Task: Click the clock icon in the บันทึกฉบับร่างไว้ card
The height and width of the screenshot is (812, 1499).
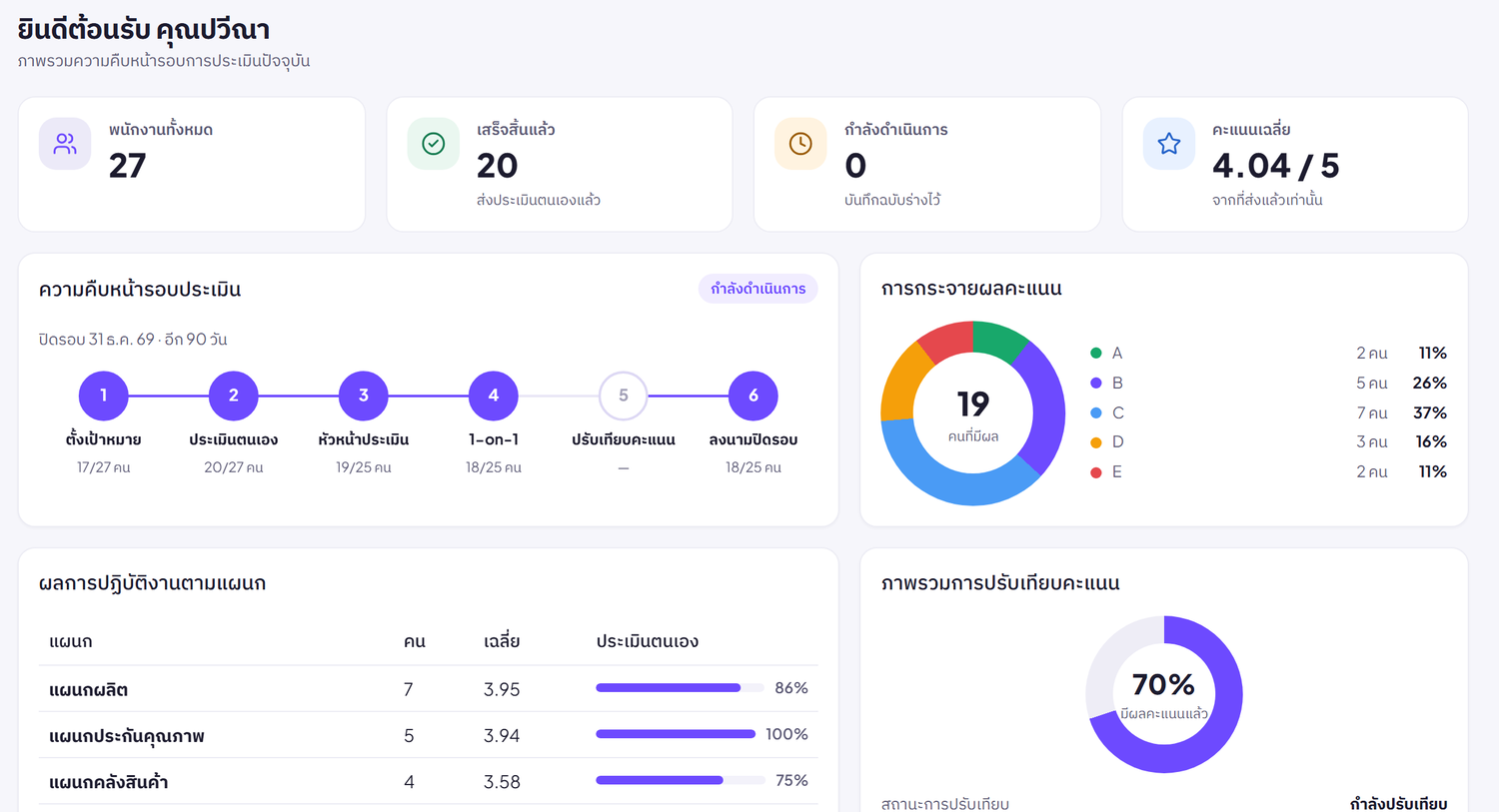Action: pyautogui.click(x=800, y=144)
